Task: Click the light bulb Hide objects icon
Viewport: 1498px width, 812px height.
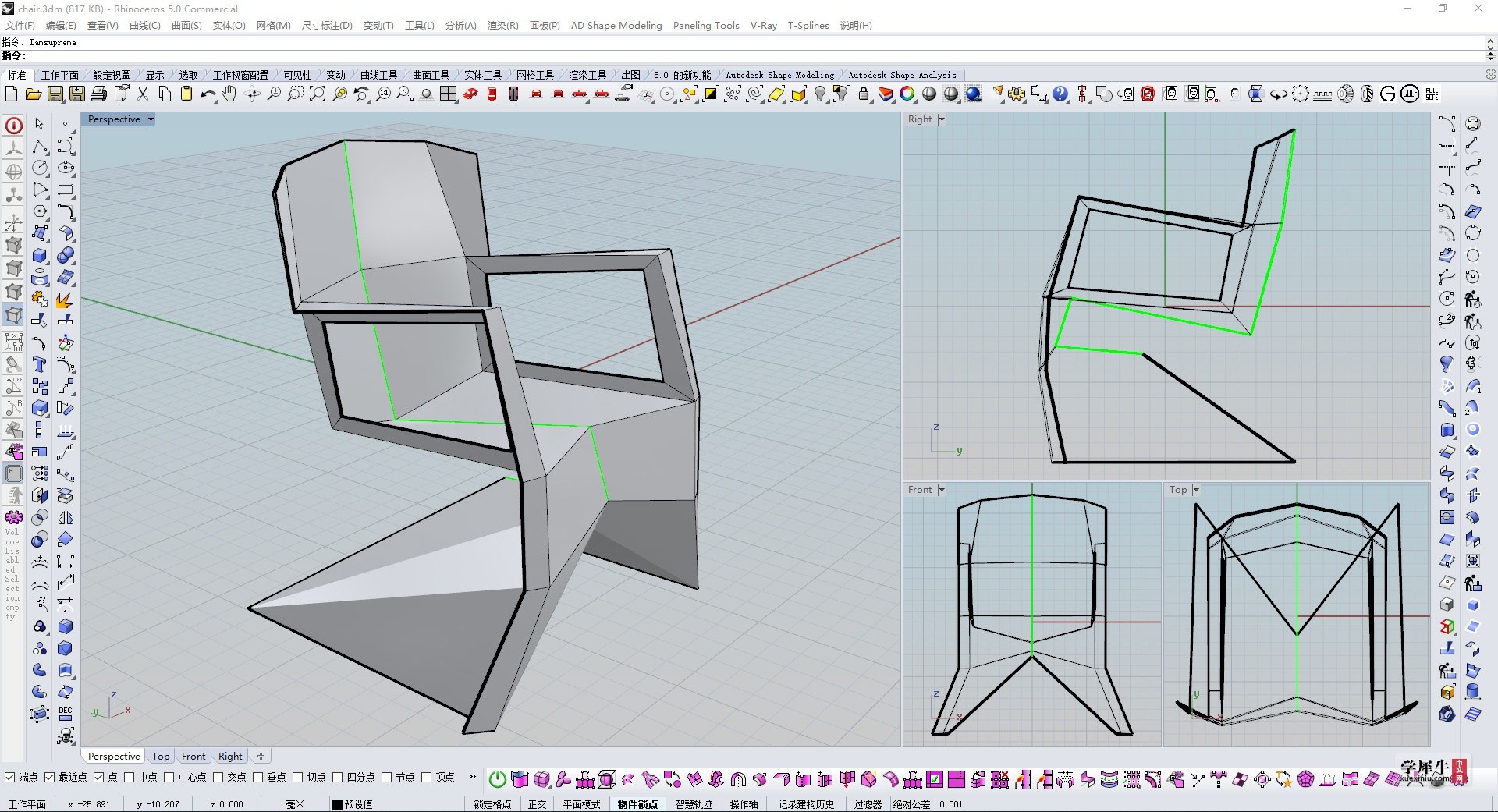Action: pyautogui.click(x=820, y=94)
